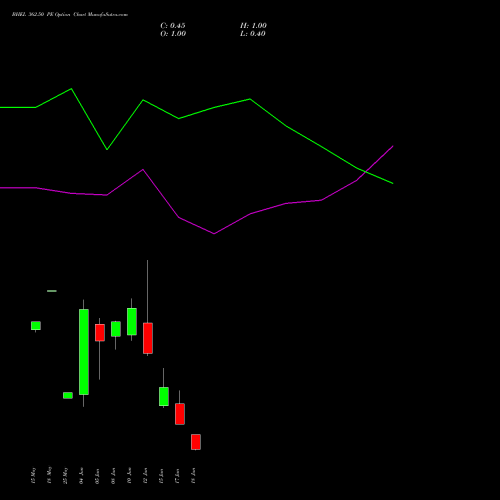Screen dimensions: 500x500
Task: Click the open value O: 1.00
Action: click(173, 34)
